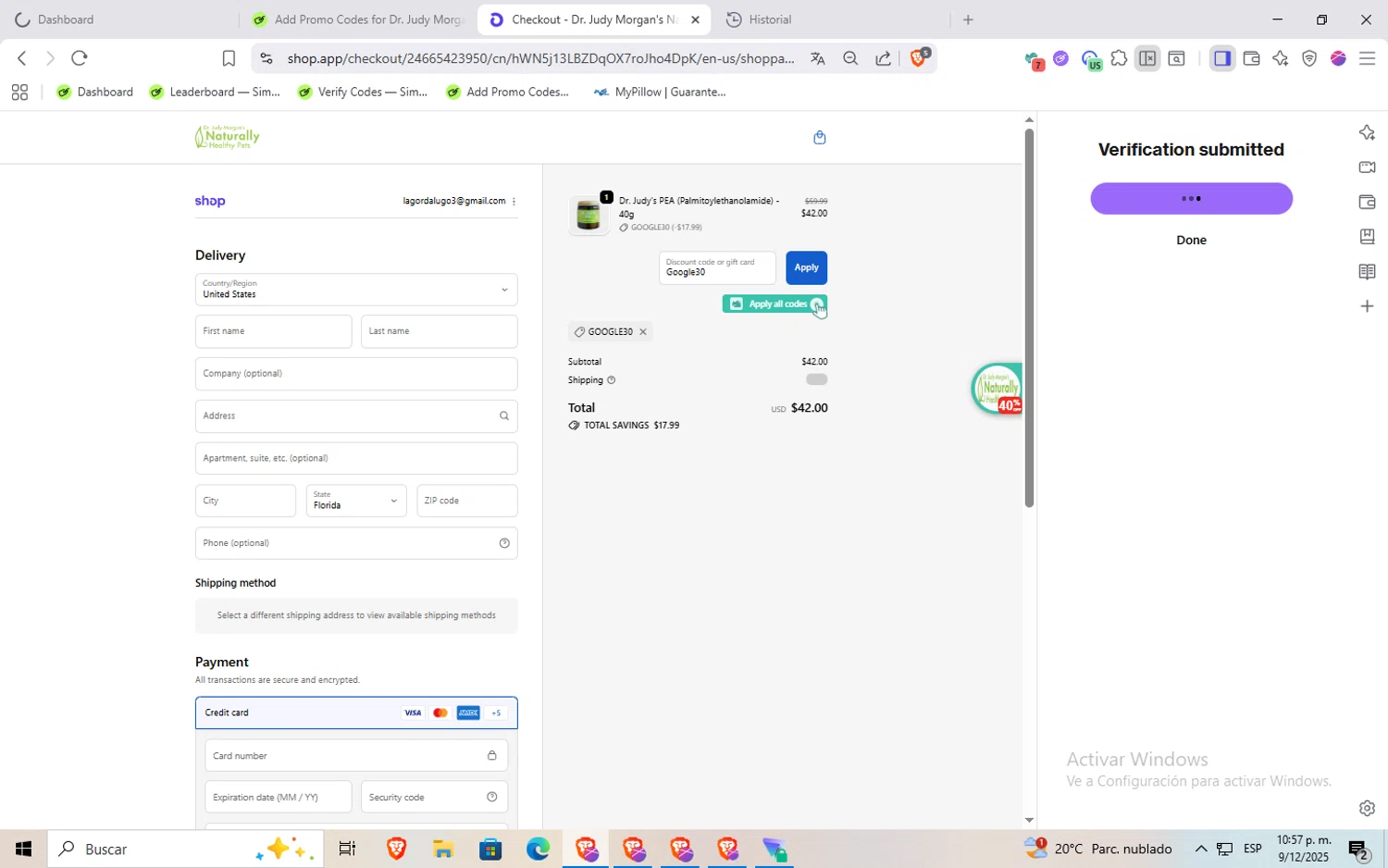This screenshot has width=1388, height=868.
Task: Switch to the Add Promo Codes tab
Action: point(358,19)
